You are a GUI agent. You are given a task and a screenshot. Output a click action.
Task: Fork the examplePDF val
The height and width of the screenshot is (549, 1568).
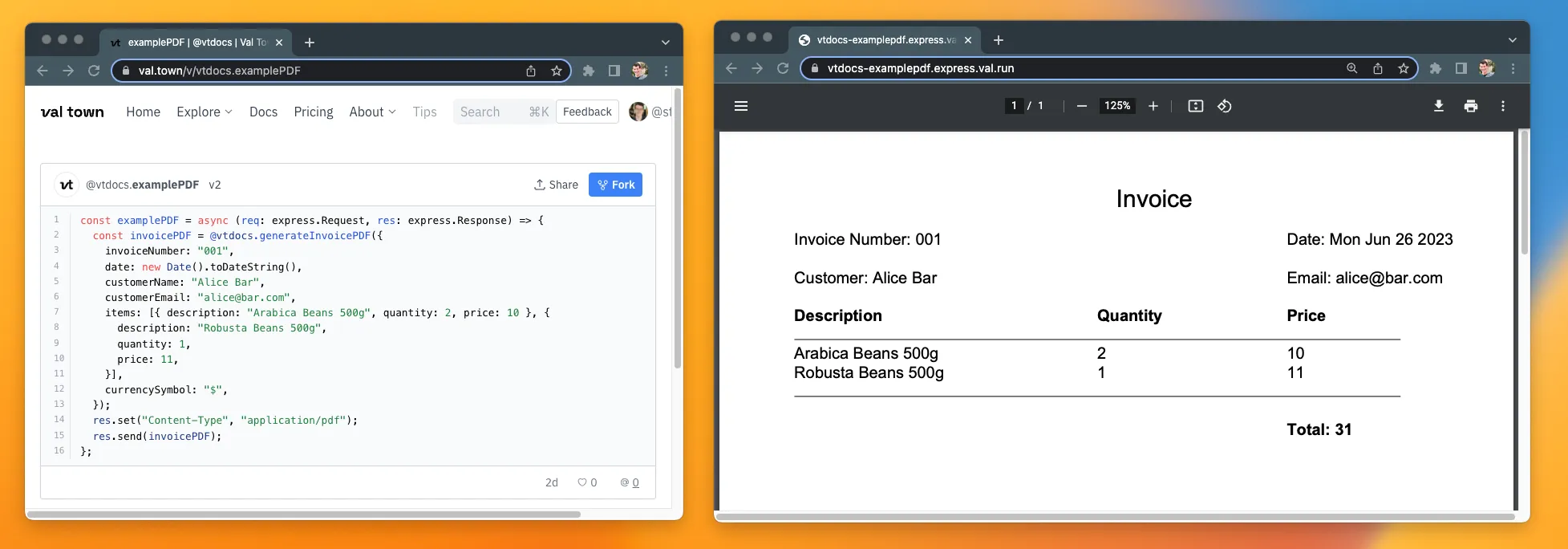click(615, 185)
